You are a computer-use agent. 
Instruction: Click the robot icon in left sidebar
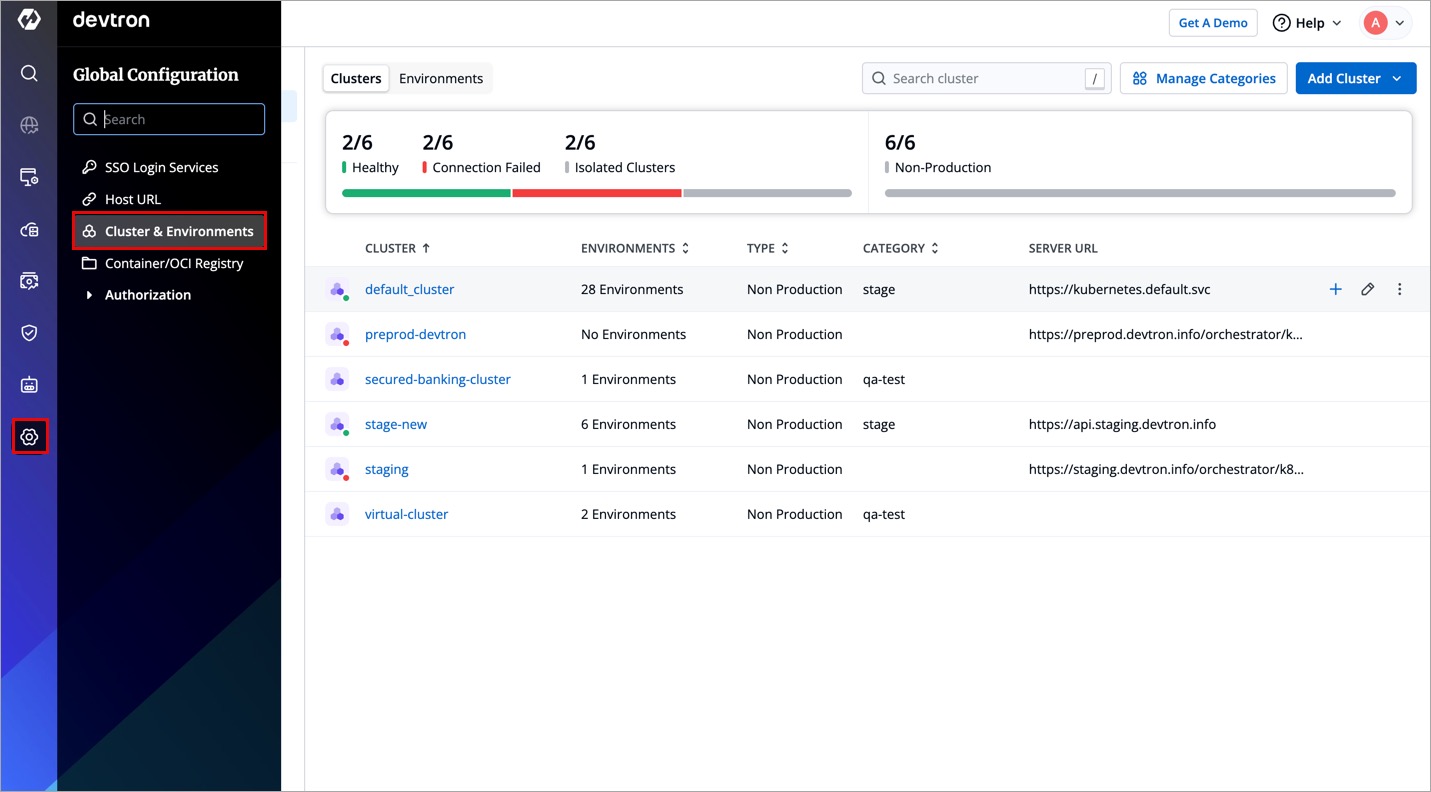pyautogui.click(x=29, y=385)
